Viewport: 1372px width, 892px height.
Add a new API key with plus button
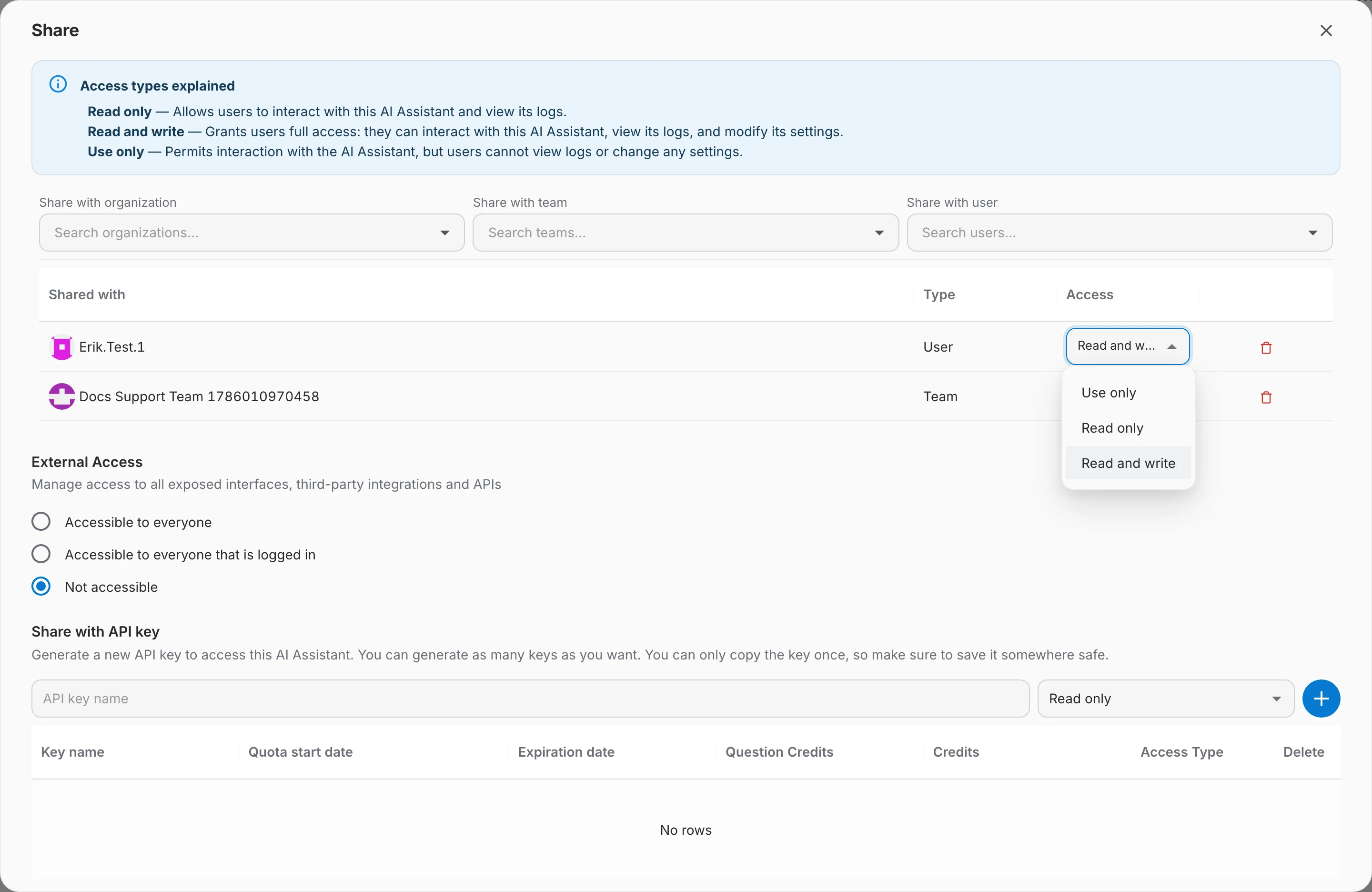click(x=1321, y=699)
